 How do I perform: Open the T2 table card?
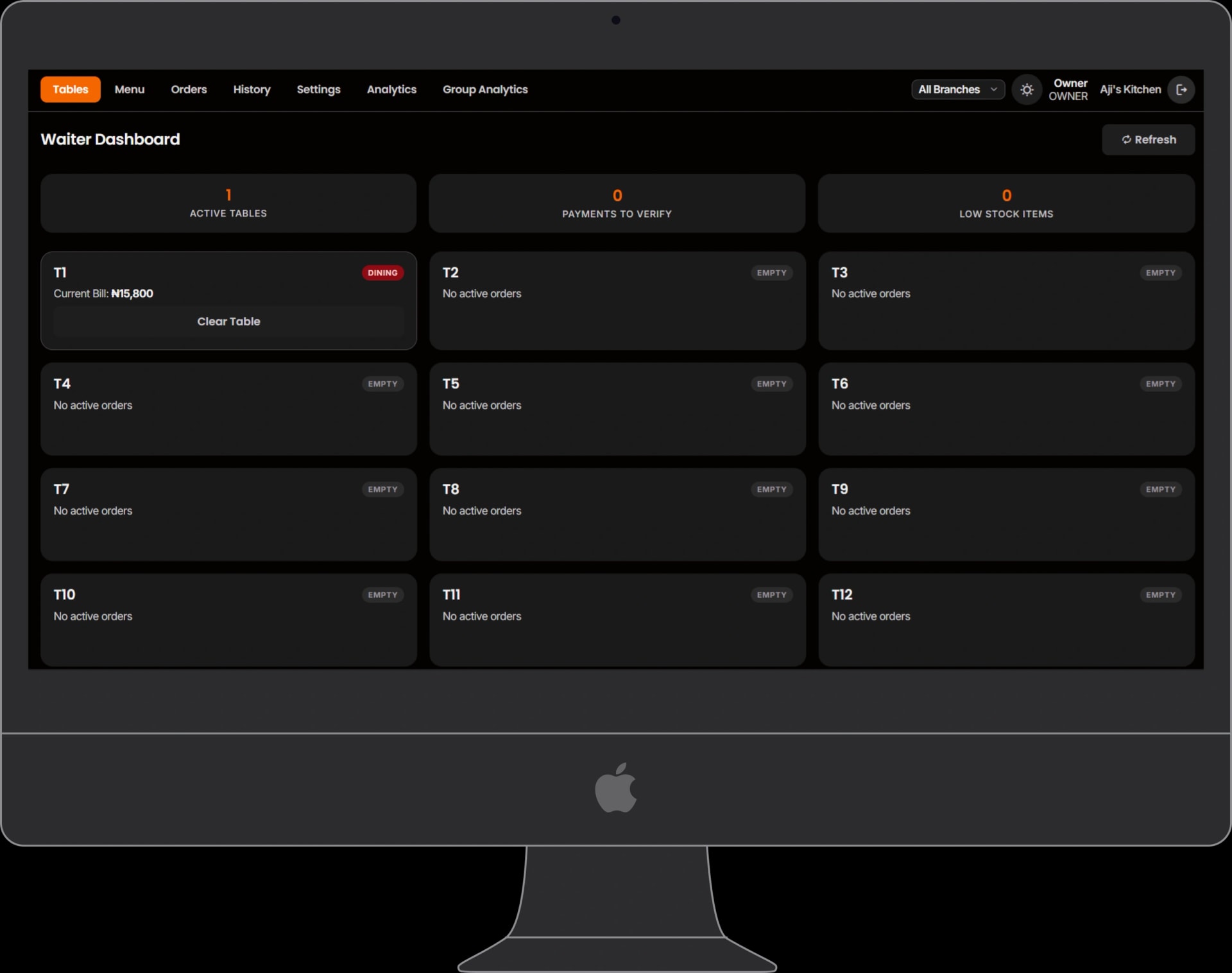617,301
